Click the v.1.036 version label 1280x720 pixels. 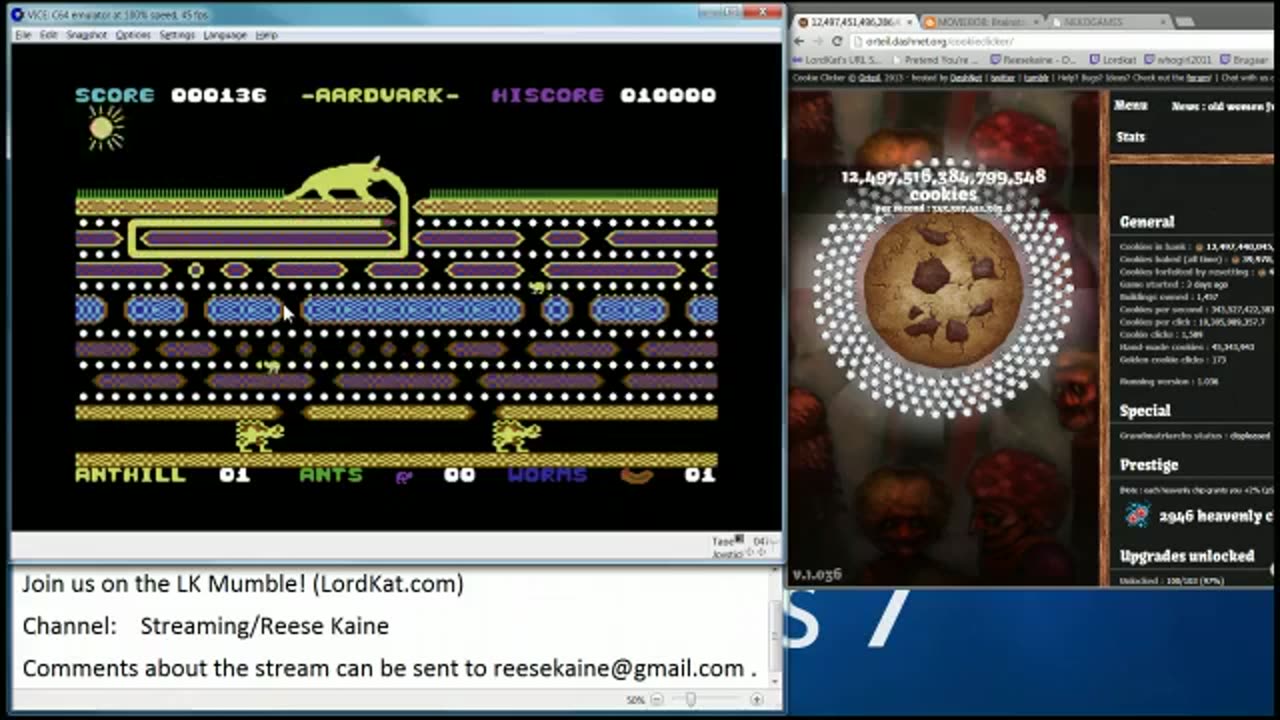click(x=817, y=575)
